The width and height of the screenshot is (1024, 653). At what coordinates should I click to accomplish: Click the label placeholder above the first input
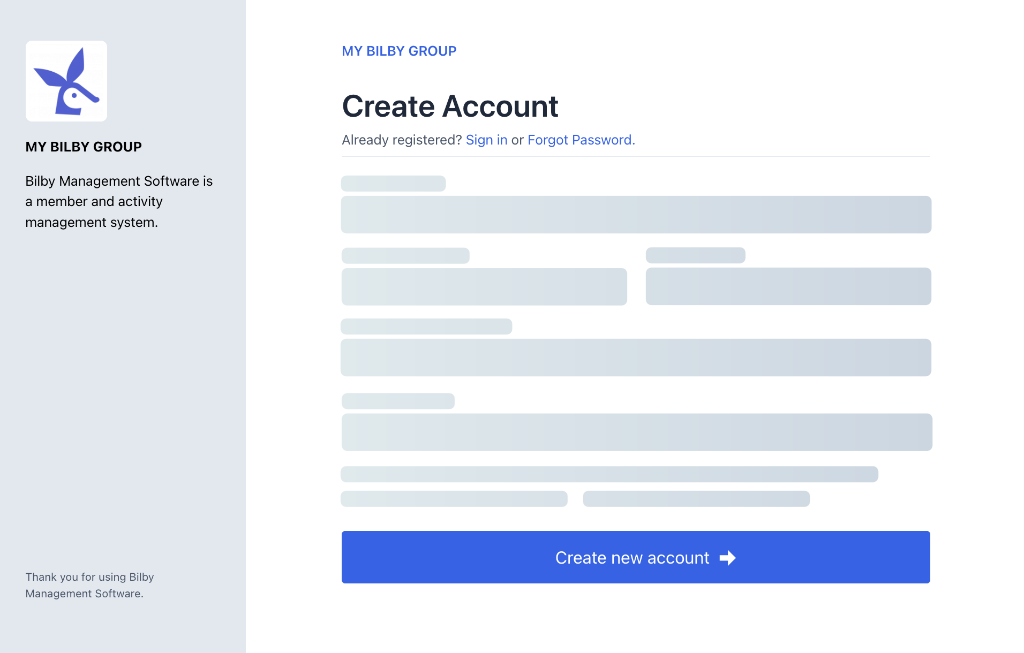coord(393,183)
